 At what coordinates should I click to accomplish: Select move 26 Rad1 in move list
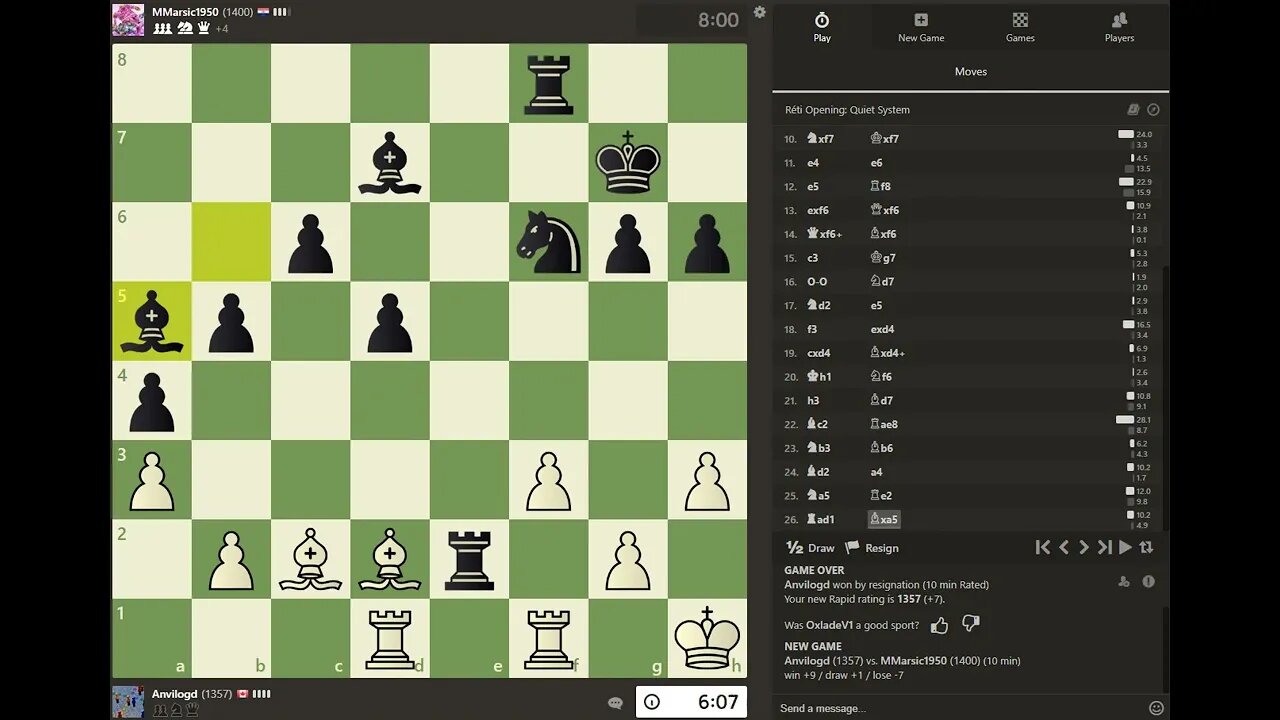[x=821, y=519]
